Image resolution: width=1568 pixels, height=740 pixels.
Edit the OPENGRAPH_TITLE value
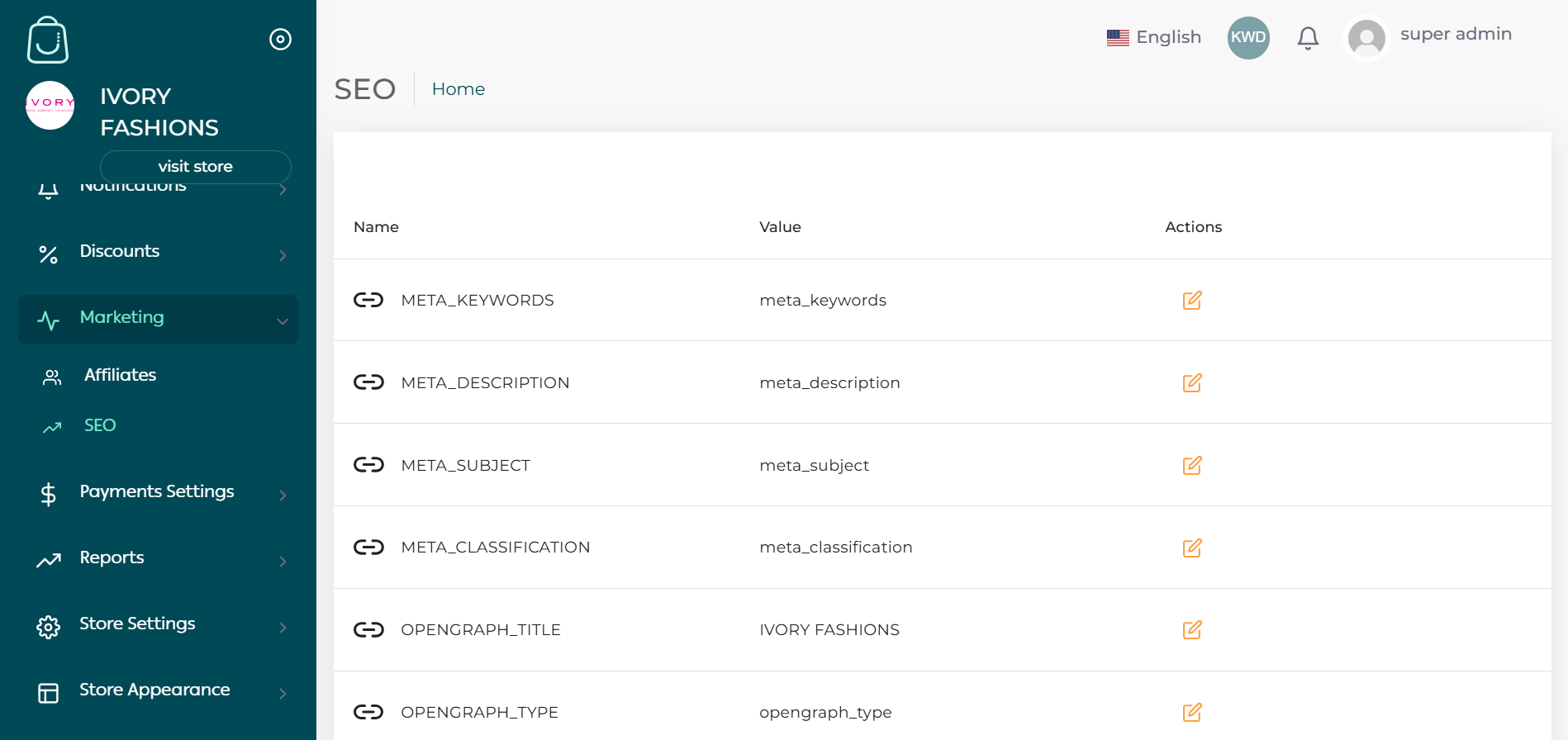coord(1191,629)
